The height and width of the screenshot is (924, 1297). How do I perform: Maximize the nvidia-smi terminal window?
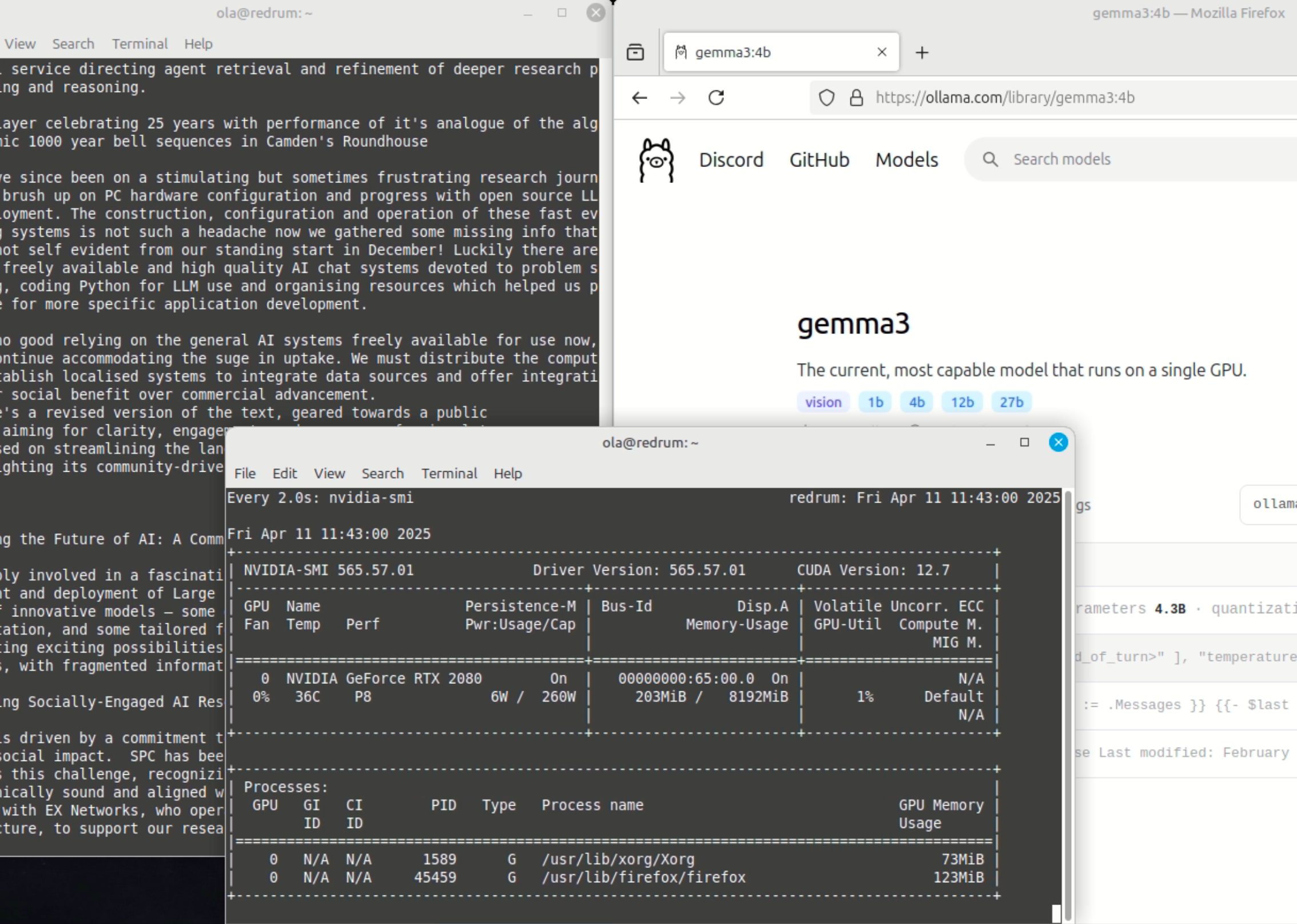tap(1024, 443)
